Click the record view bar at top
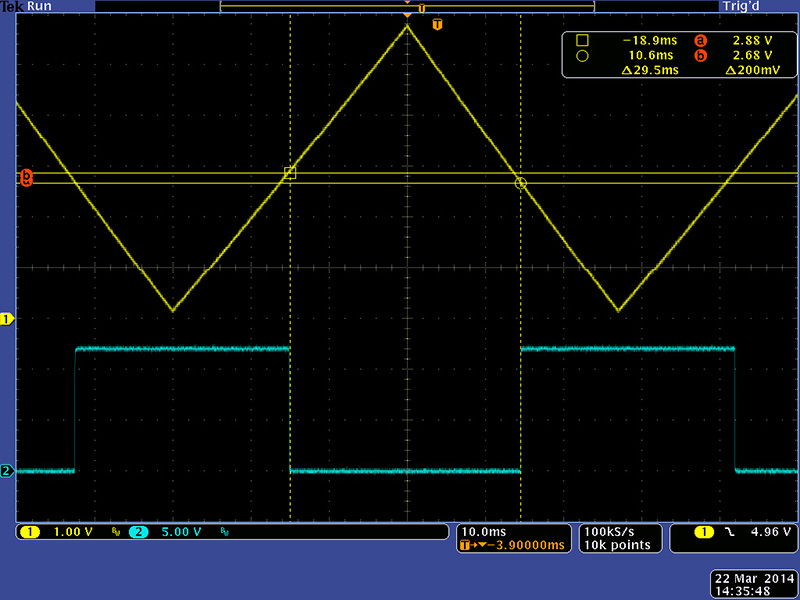Viewport: 800px width, 600px height. 407,6
